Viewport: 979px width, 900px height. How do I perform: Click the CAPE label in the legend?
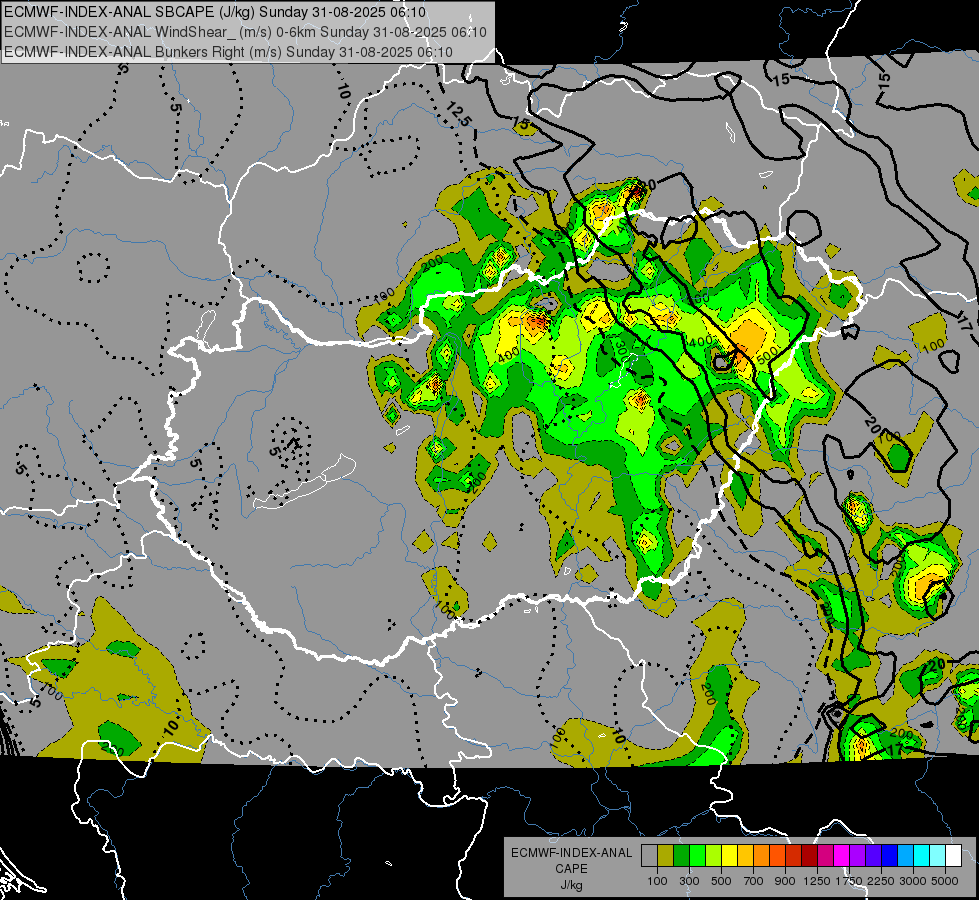click(571, 869)
